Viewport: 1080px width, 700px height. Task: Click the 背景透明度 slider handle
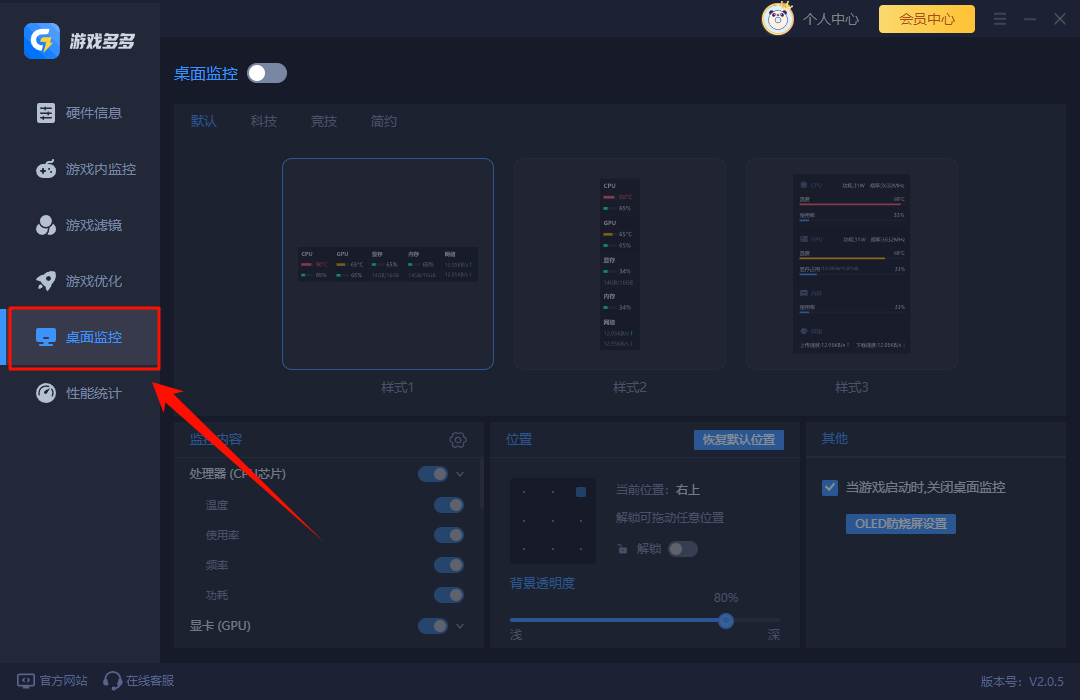point(726,620)
